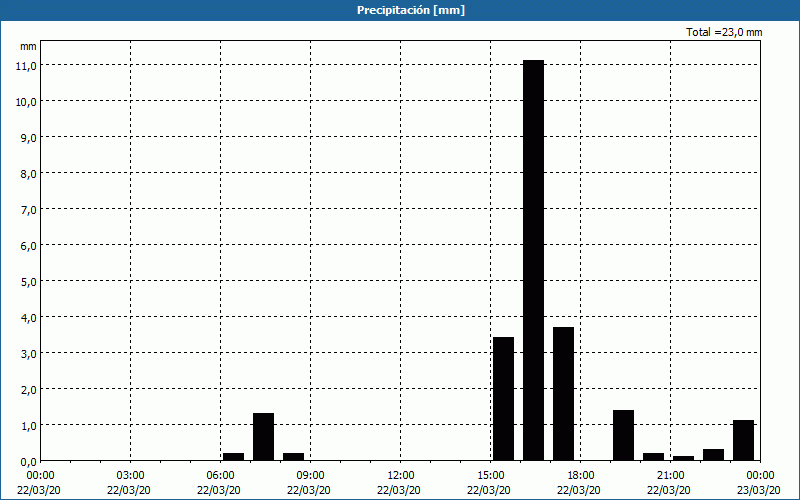
Task: Click the 10,0 y-axis value
Action: click(x=25, y=101)
